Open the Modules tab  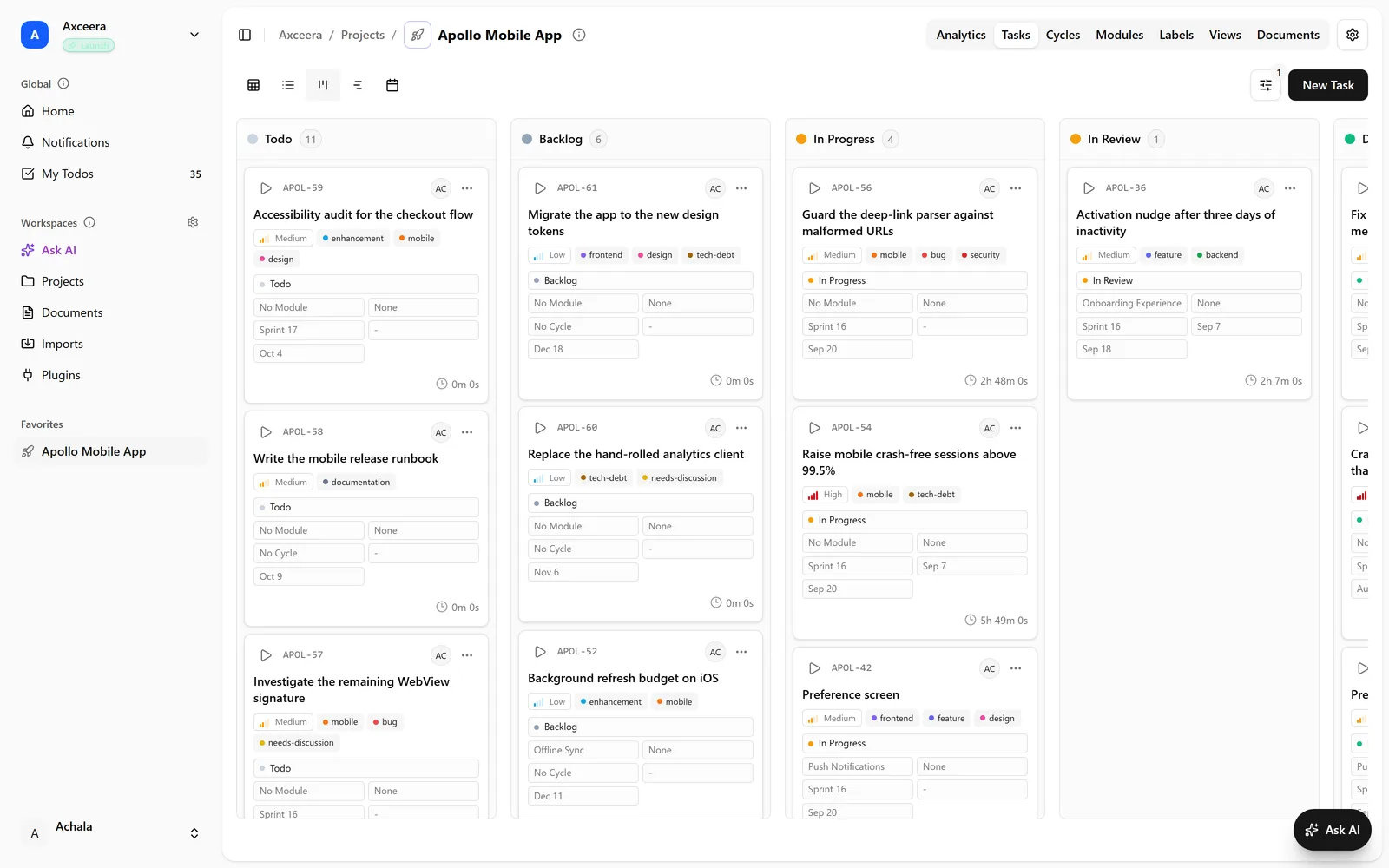pos(1119,35)
